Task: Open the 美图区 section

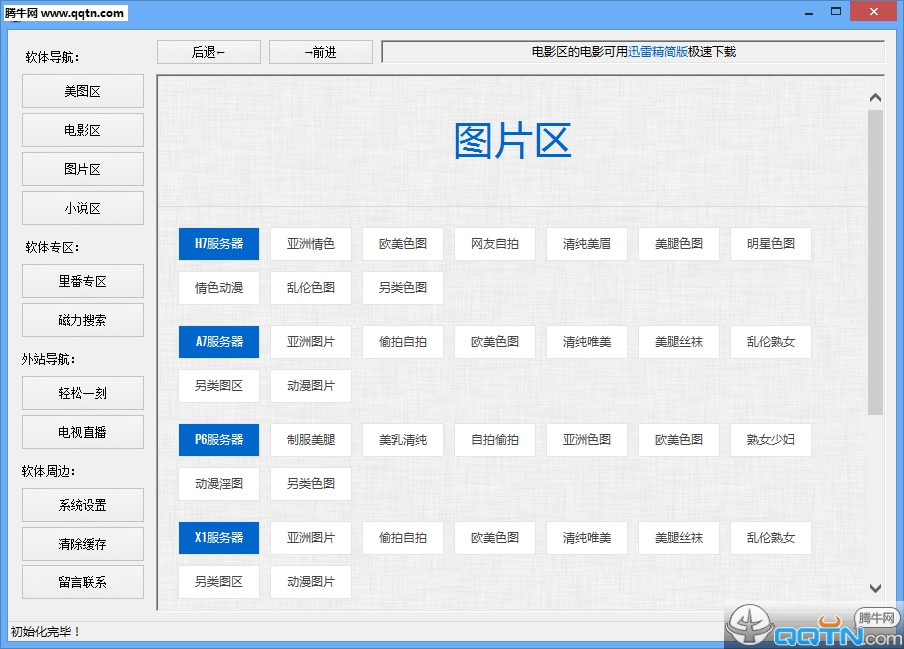Action: tap(83, 91)
